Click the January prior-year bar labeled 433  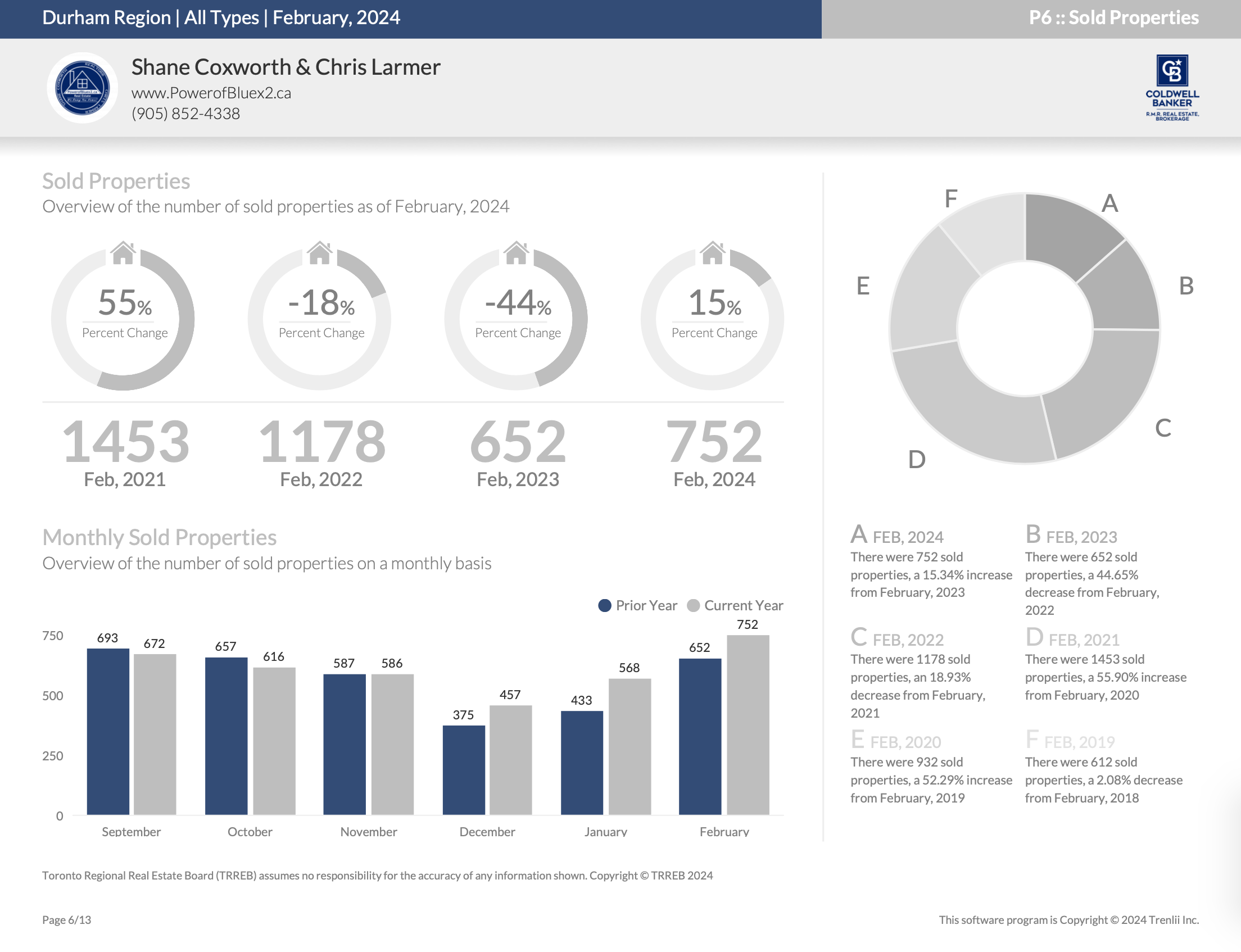[582, 763]
